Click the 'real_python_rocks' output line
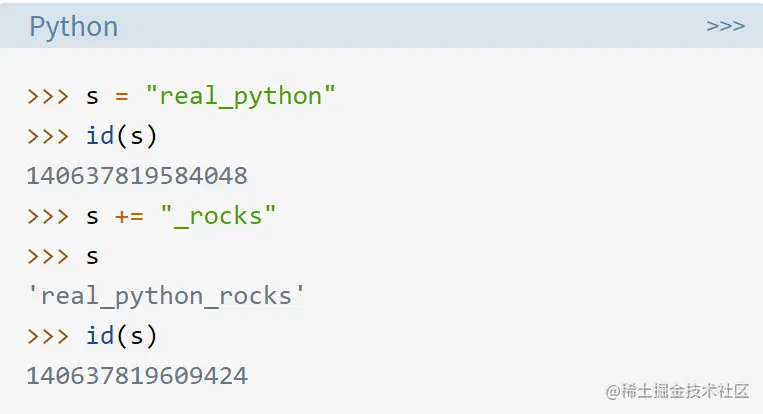This screenshot has width=763, height=414. (166, 296)
